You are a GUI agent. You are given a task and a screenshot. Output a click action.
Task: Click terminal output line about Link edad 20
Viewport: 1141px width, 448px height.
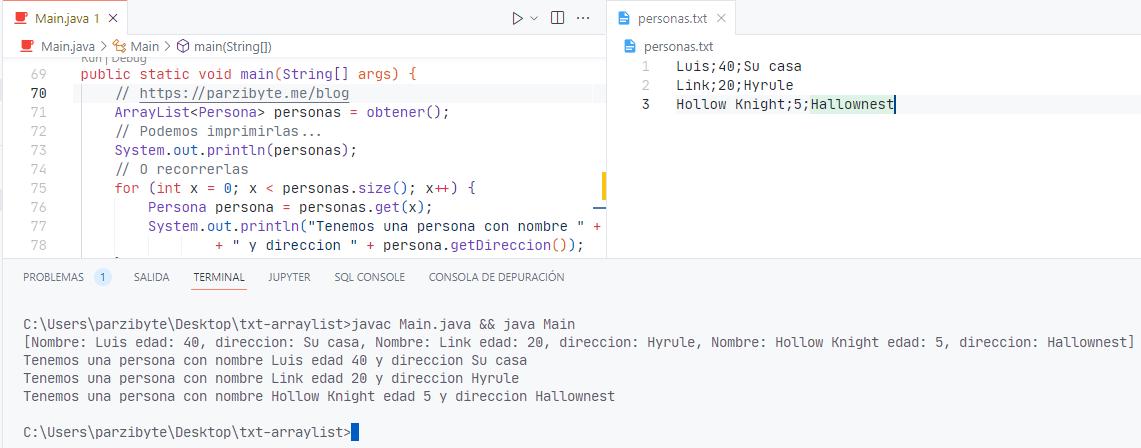click(271, 378)
